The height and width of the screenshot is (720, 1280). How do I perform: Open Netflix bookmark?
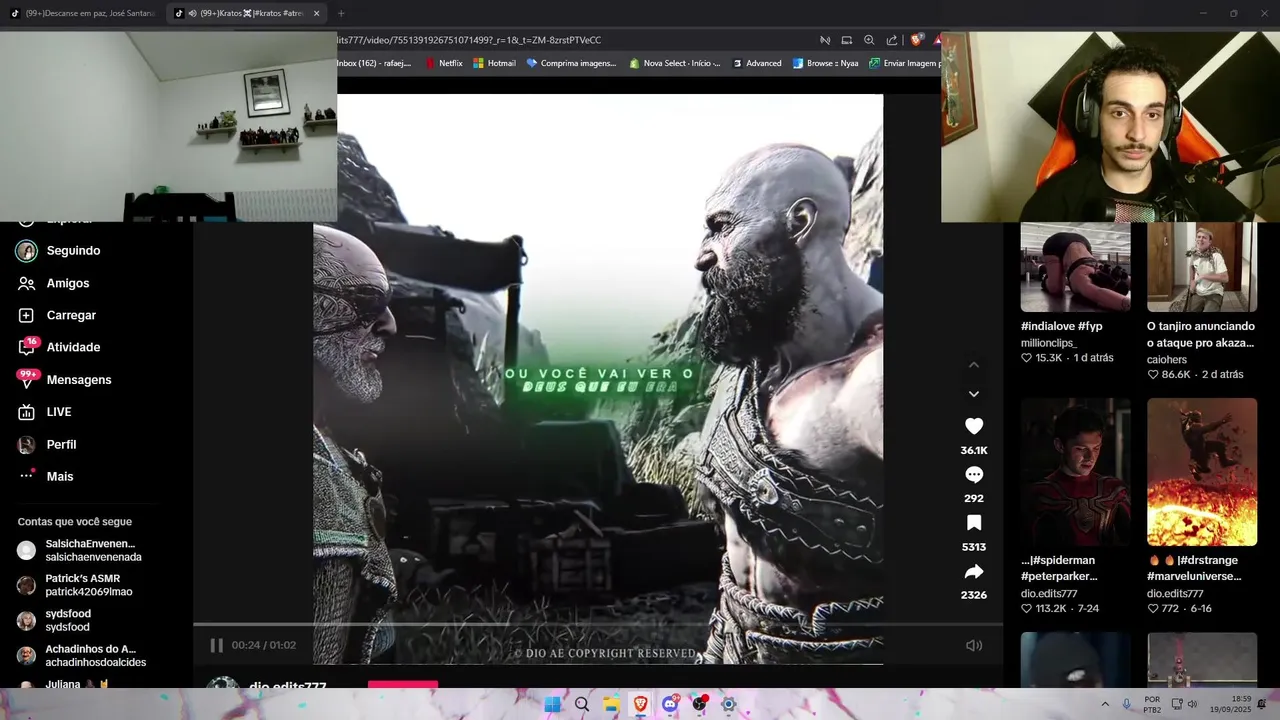tap(444, 63)
